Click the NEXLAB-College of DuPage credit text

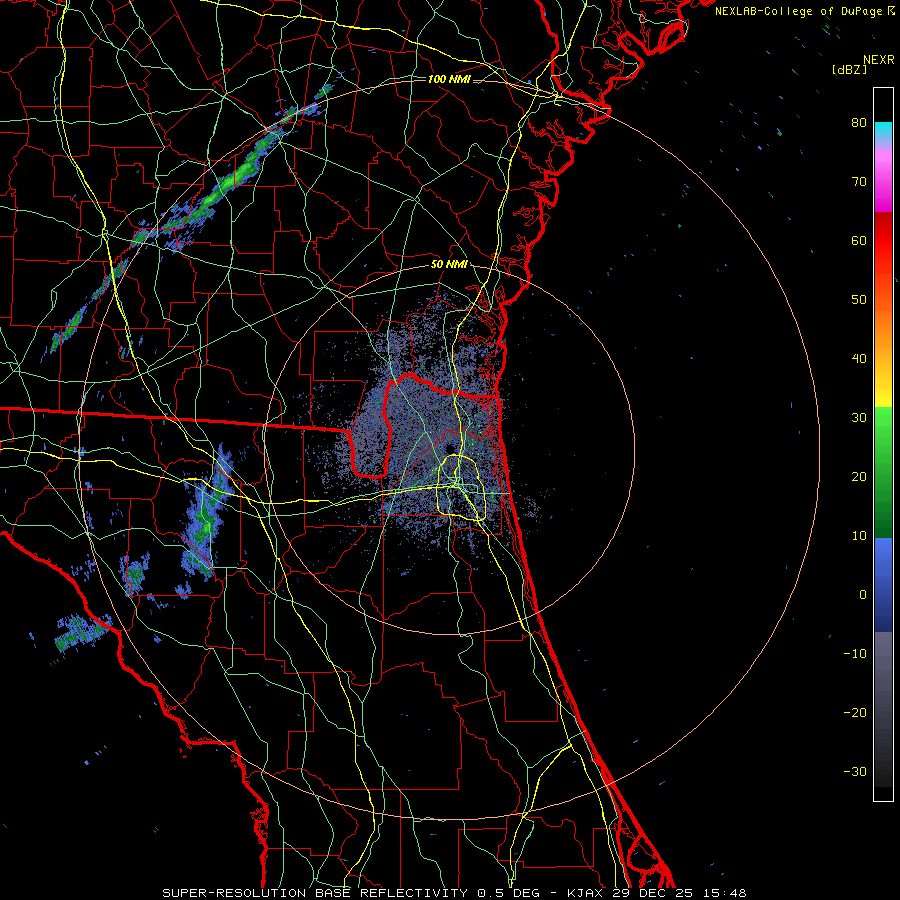click(x=805, y=11)
